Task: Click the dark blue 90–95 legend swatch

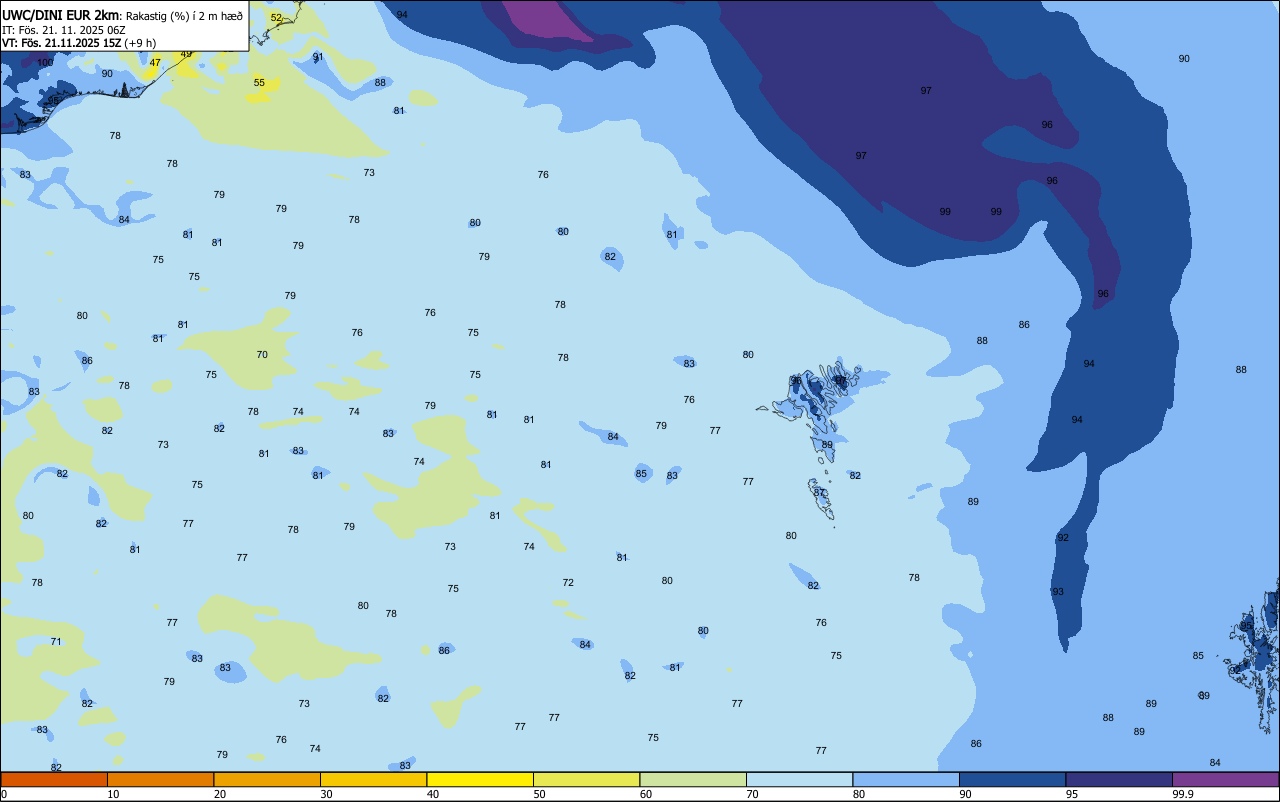Action: coord(1012,779)
